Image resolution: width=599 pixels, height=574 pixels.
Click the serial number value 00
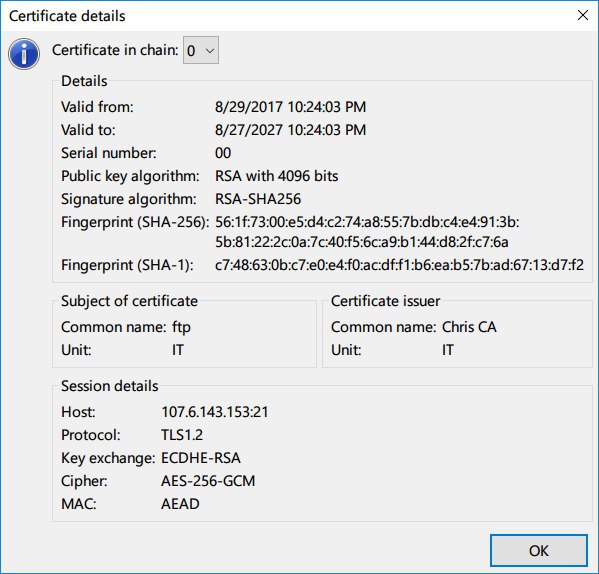point(223,153)
